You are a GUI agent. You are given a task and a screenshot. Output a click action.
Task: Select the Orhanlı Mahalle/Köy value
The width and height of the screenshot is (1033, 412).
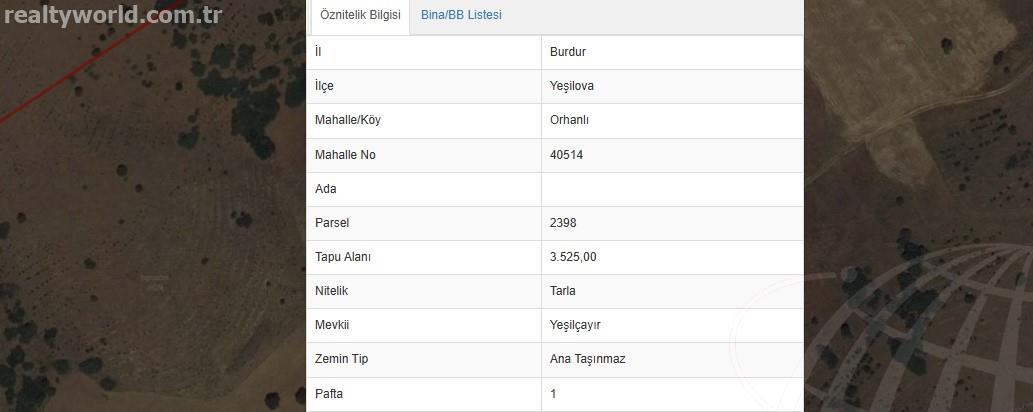569,121
